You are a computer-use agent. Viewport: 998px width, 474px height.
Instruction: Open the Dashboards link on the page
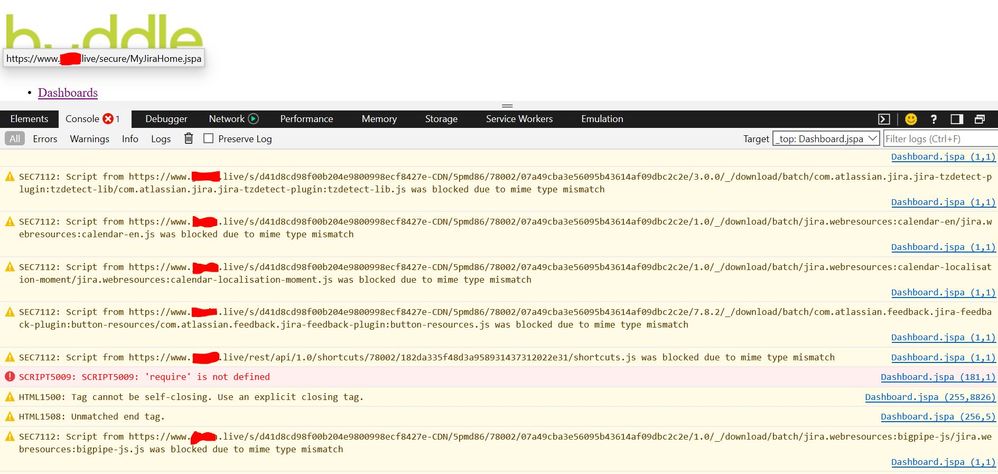67,93
